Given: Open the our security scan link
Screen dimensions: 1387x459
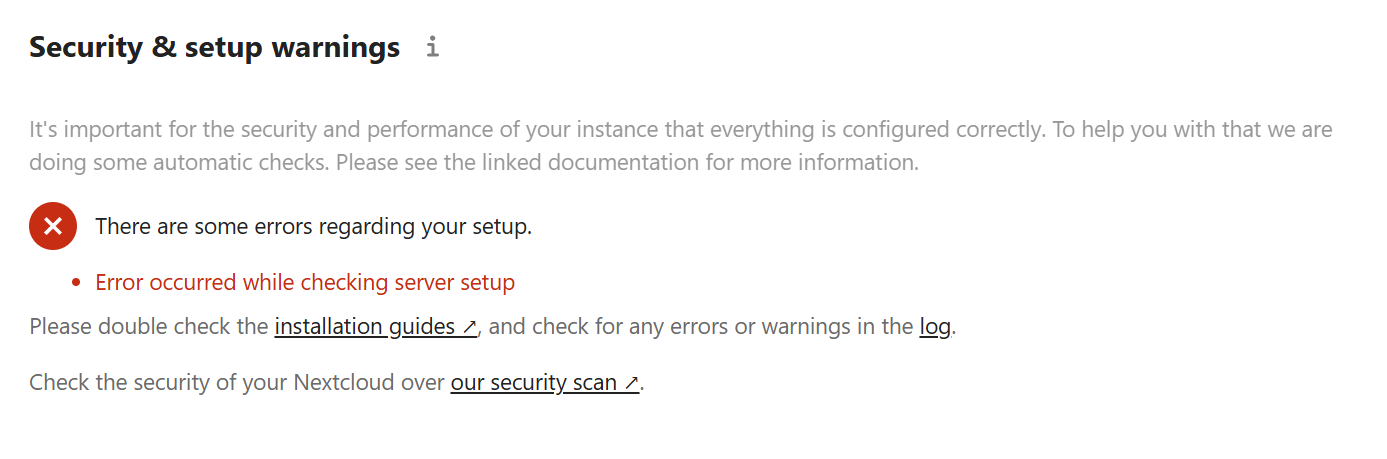Looking at the screenshot, I should (x=545, y=383).
